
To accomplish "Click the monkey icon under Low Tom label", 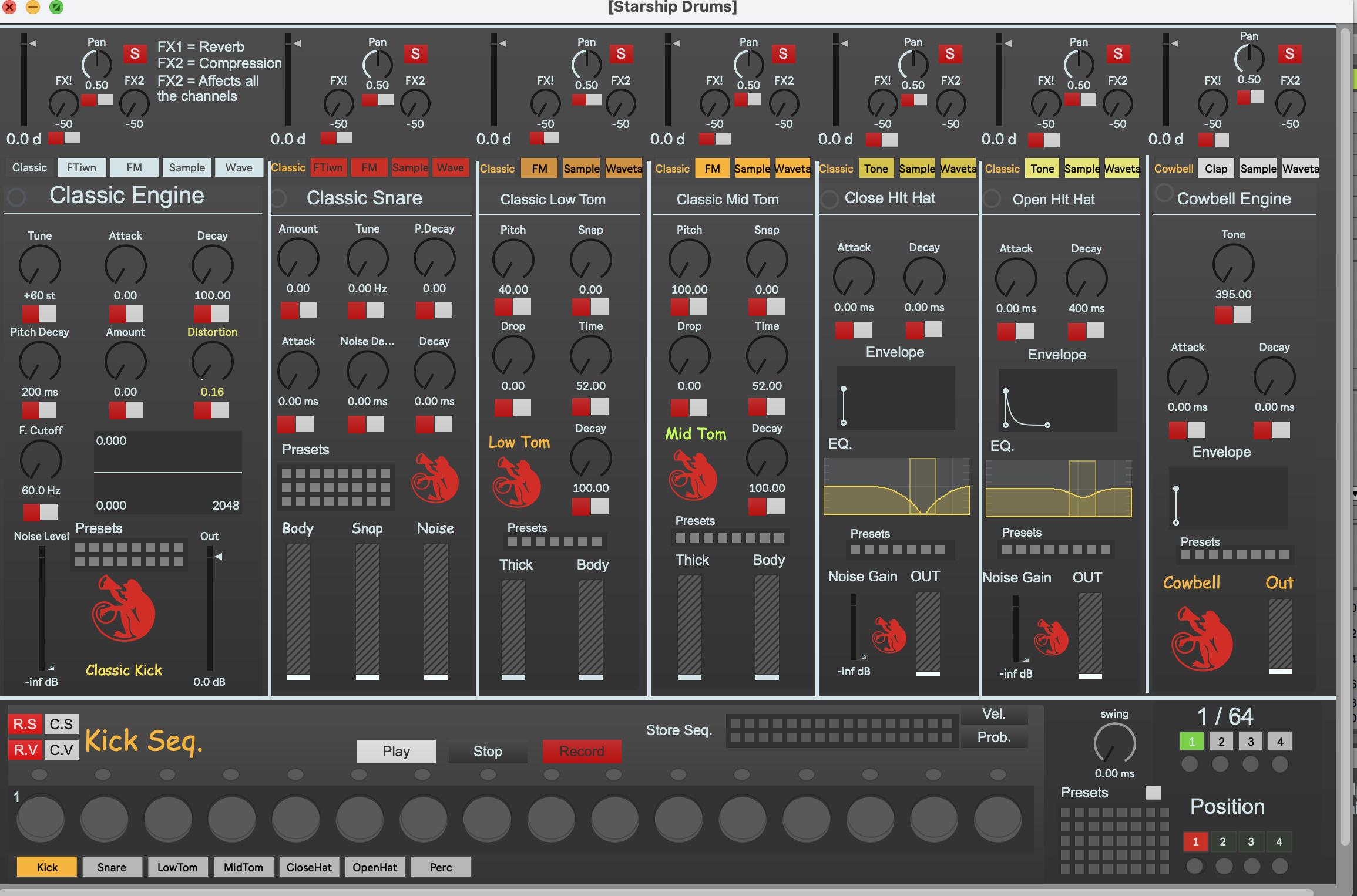I will pyautogui.click(x=516, y=483).
